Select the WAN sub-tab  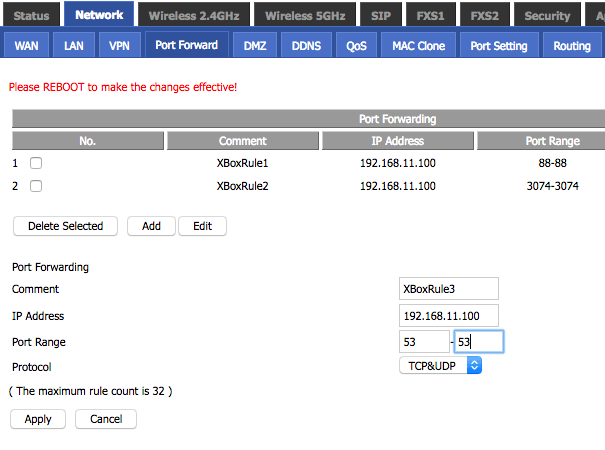(26, 45)
